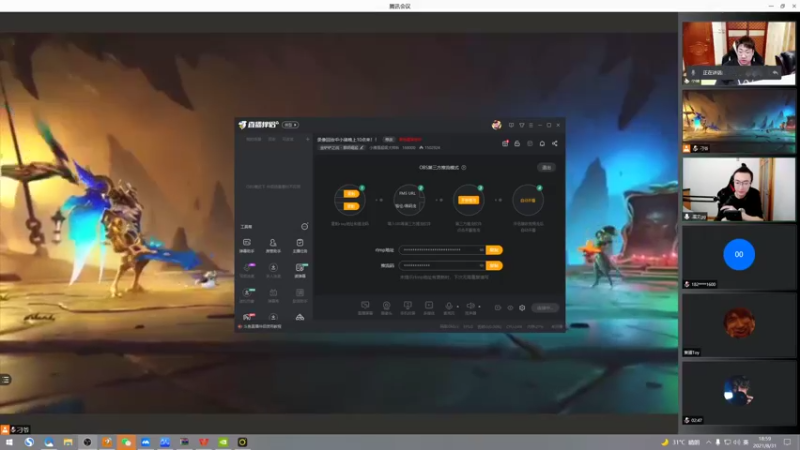Open the help question mark beside OBS mode title
The height and width of the screenshot is (450, 800).
(464, 167)
